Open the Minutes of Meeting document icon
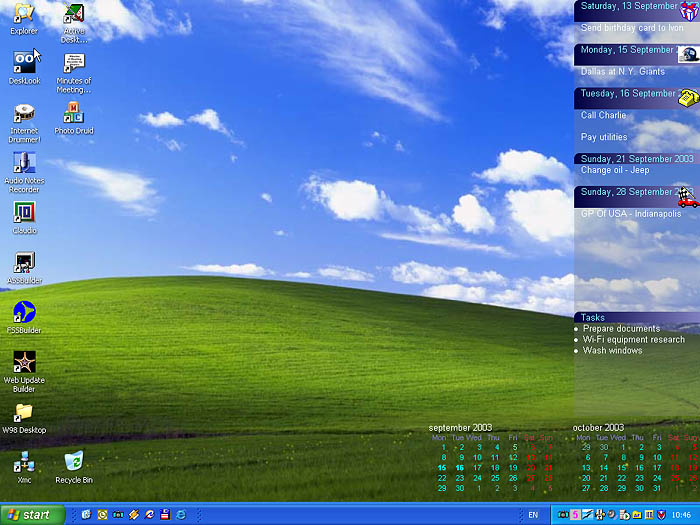This screenshot has height=525, width=700. pyautogui.click(x=74, y=73)
